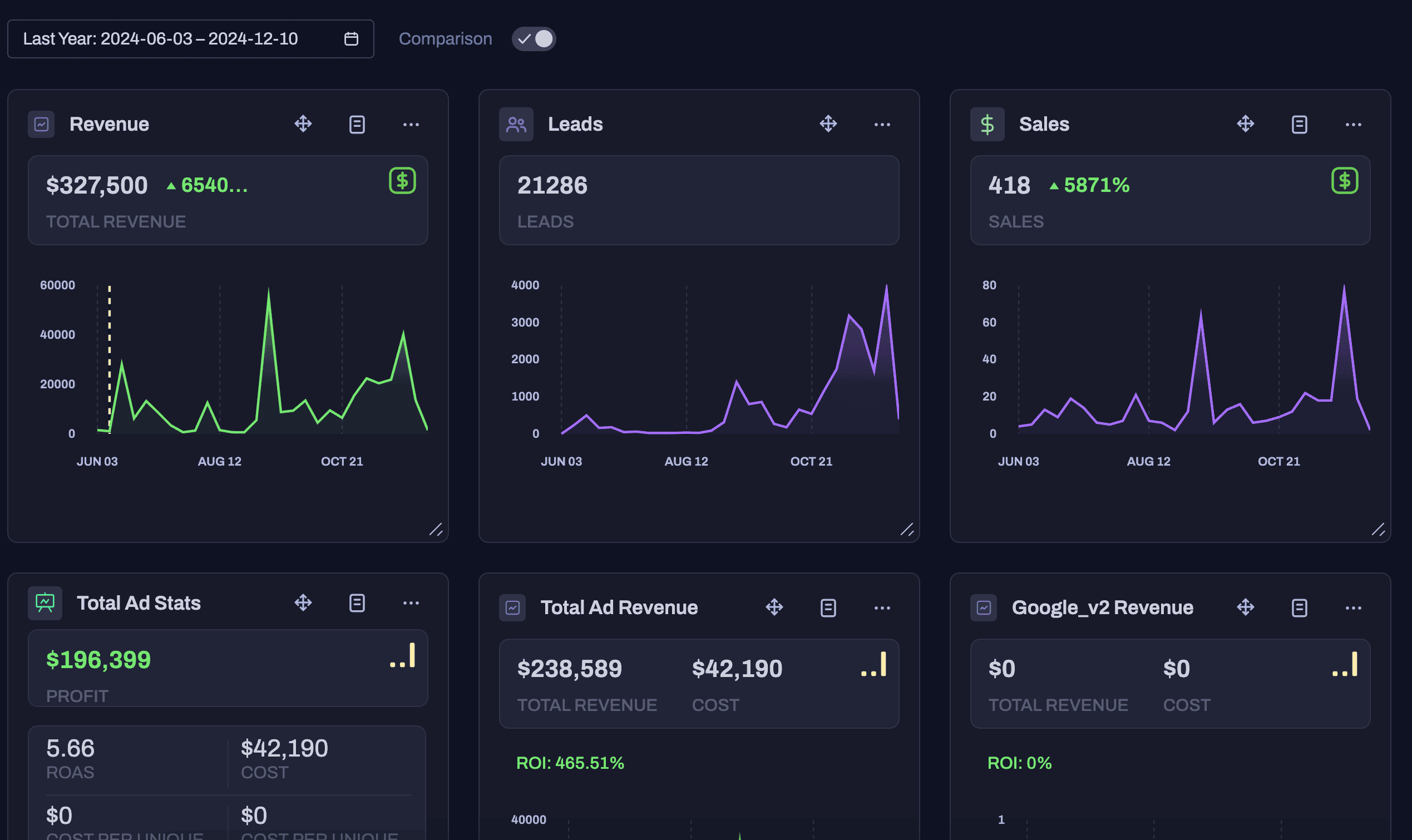Open the notes icon on the Google_v2 Revenue widget

pyautogui.click(x=1300, y=608)
